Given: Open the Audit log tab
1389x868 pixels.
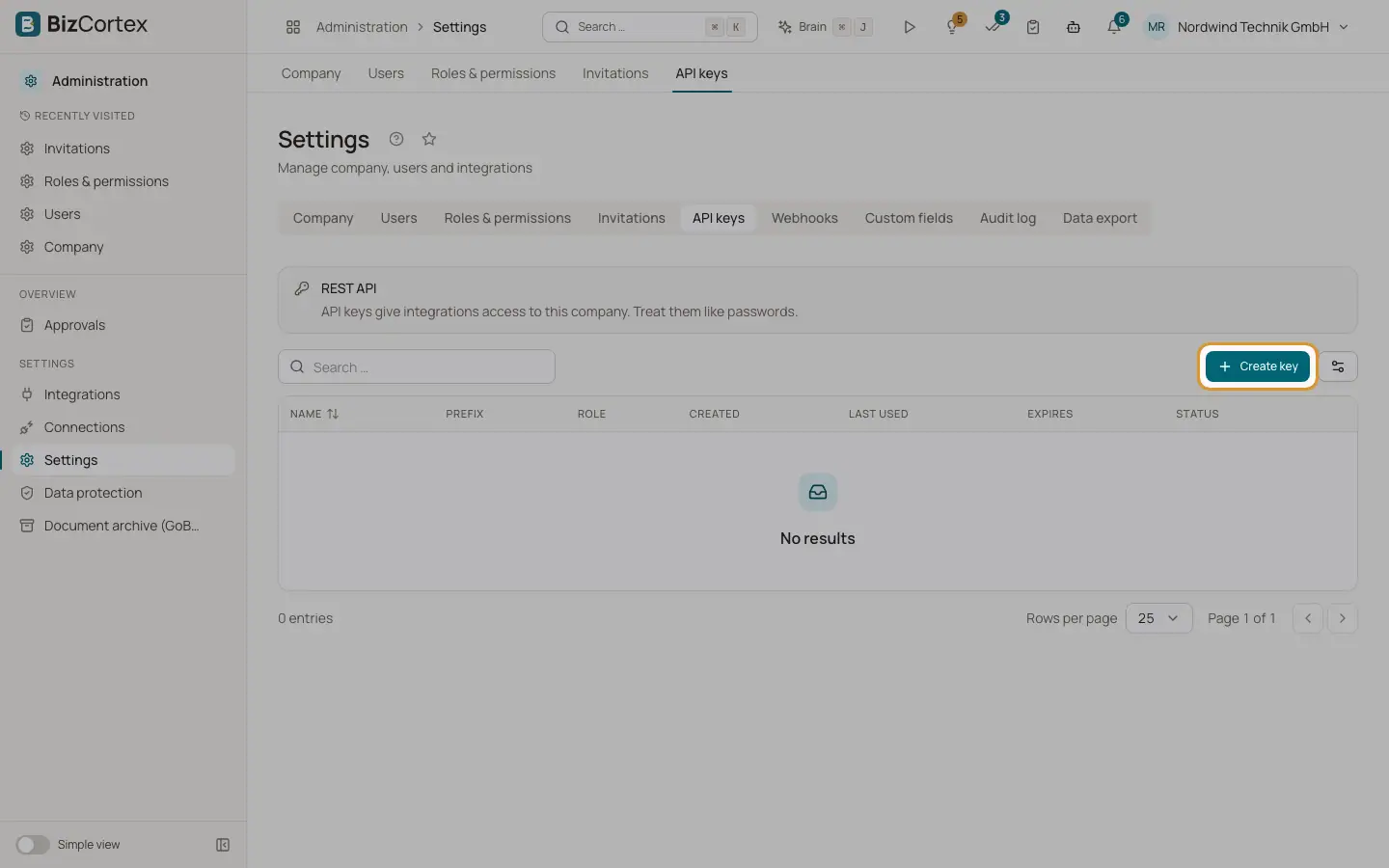Looking at the screenshot, I should tap(1008, 218).
